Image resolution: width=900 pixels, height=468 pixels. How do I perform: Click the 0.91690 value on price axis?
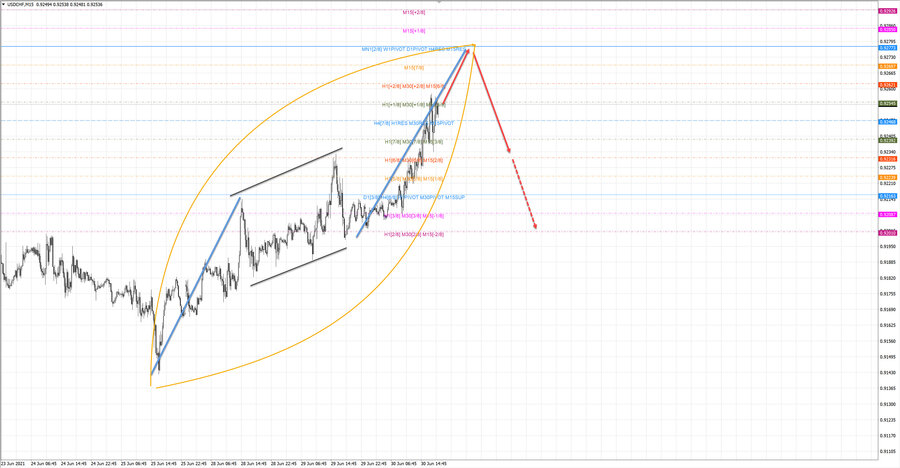[888, 310]
